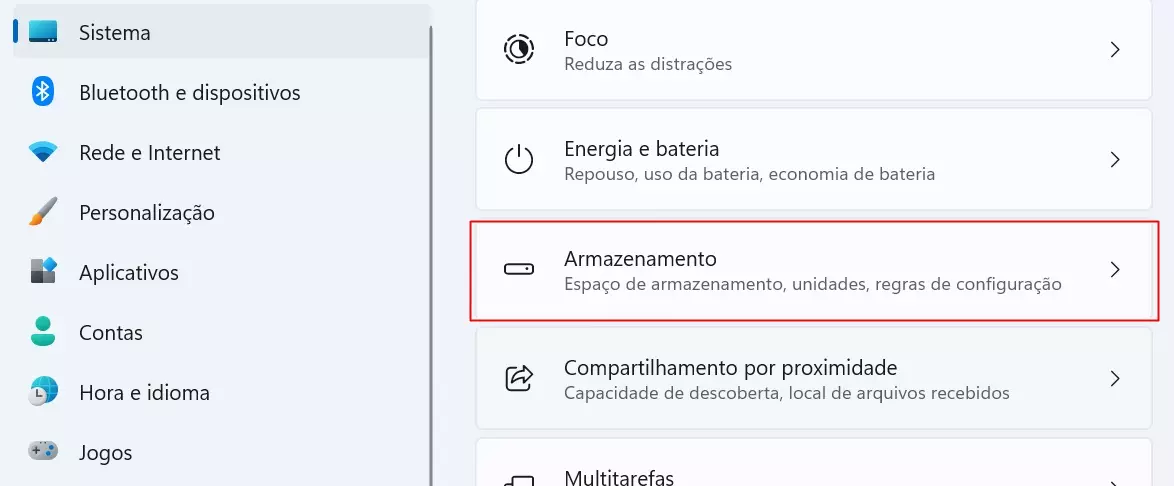Click the paintbrush Personalização icon
The width and height of the screenshot is (1174, 486).
point(43,212)
